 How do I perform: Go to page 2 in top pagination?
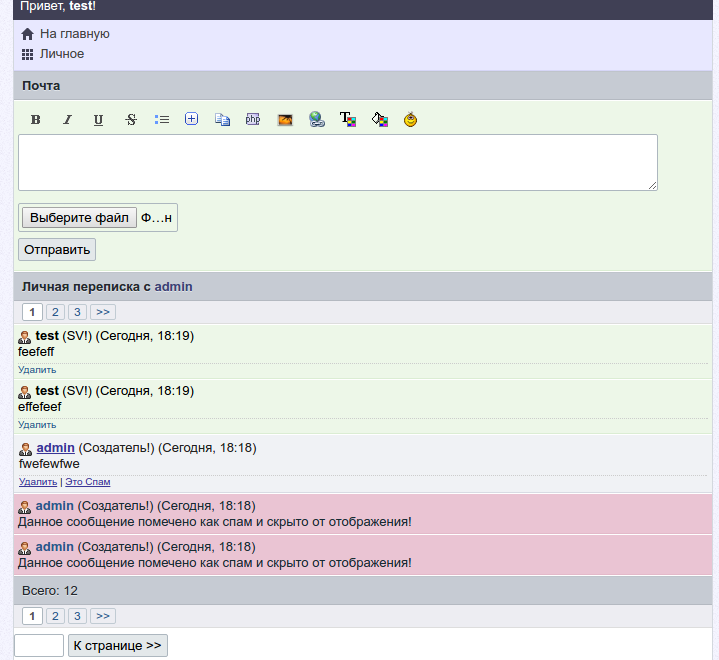(55, 312)
